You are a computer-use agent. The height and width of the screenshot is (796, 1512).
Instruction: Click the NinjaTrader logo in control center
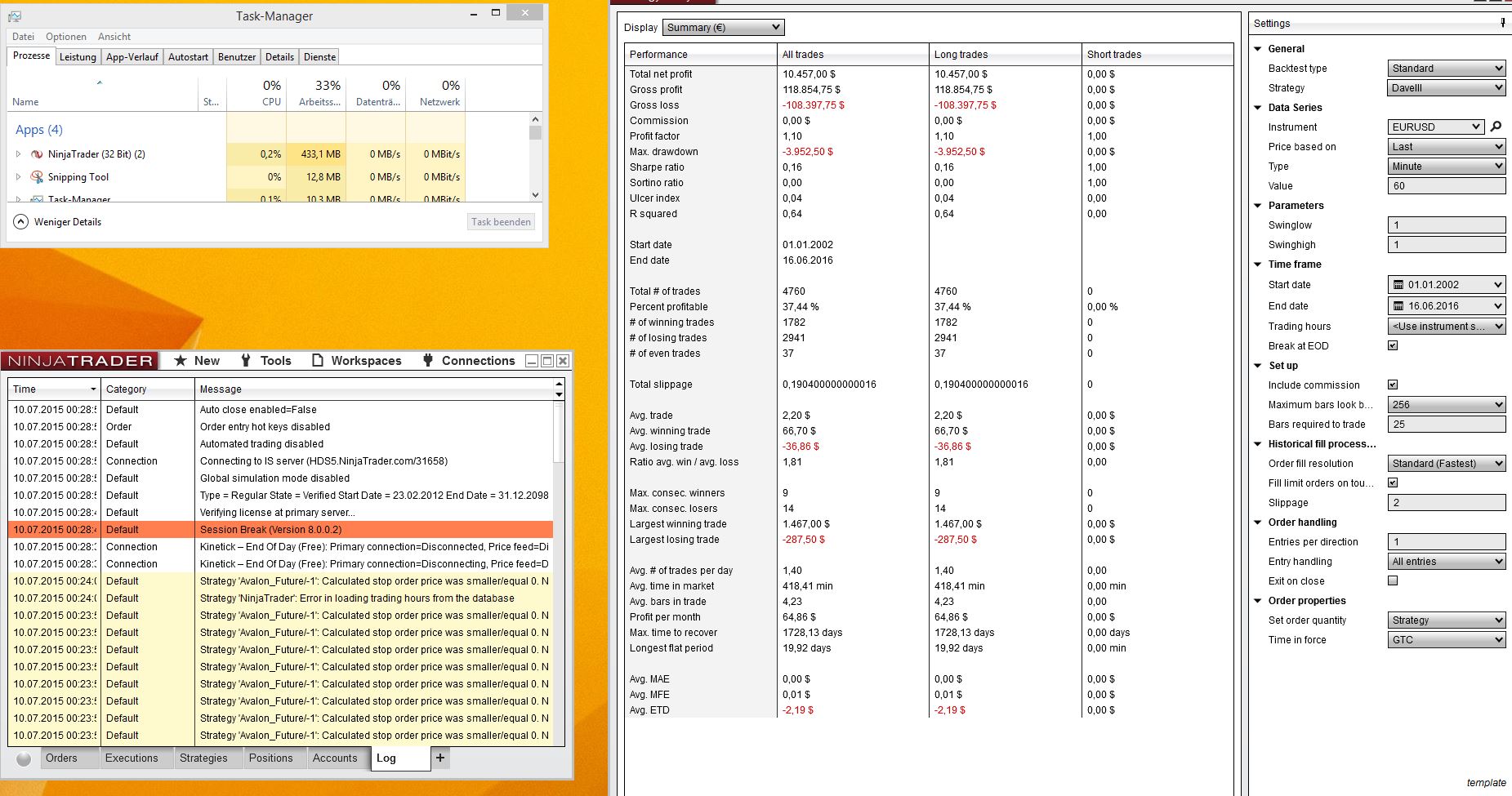[x=80, y=361]
